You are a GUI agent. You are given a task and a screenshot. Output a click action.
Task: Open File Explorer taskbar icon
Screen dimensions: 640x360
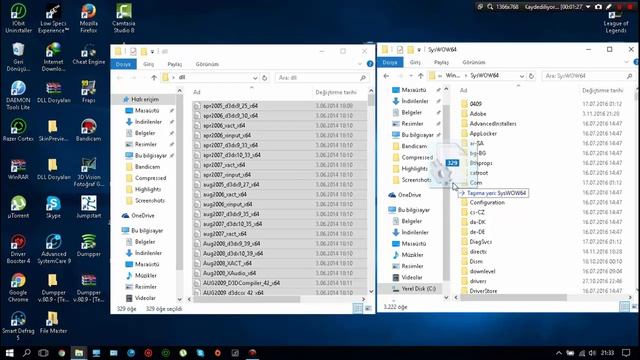(79, 353)
